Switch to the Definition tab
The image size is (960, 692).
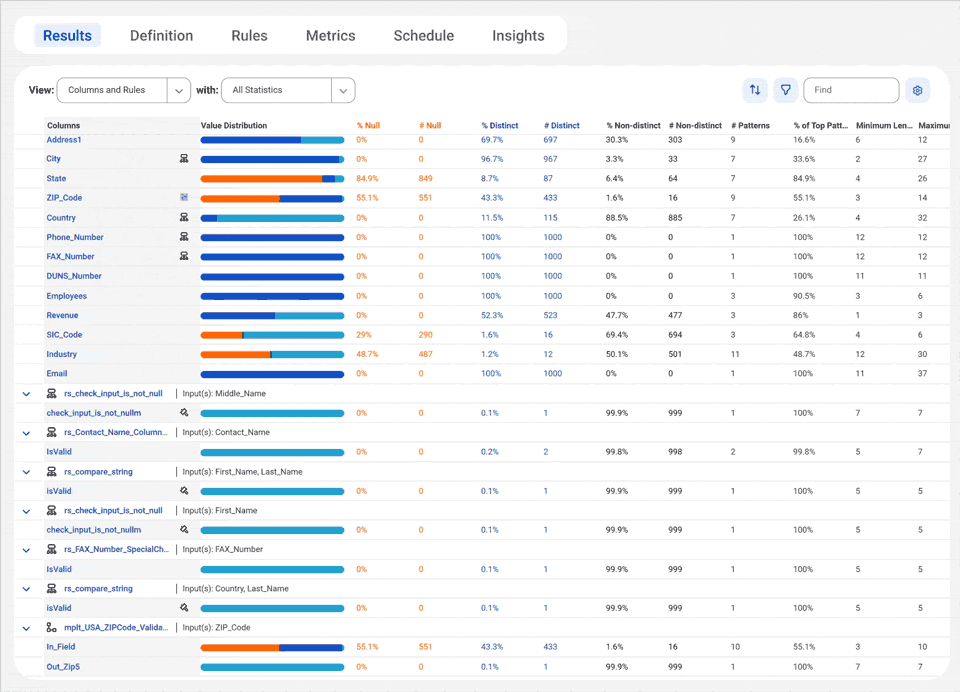click(161, 35)
